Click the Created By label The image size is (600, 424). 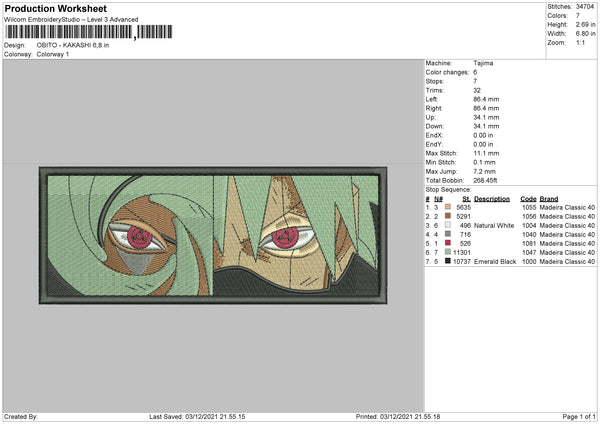pos(21,417)
